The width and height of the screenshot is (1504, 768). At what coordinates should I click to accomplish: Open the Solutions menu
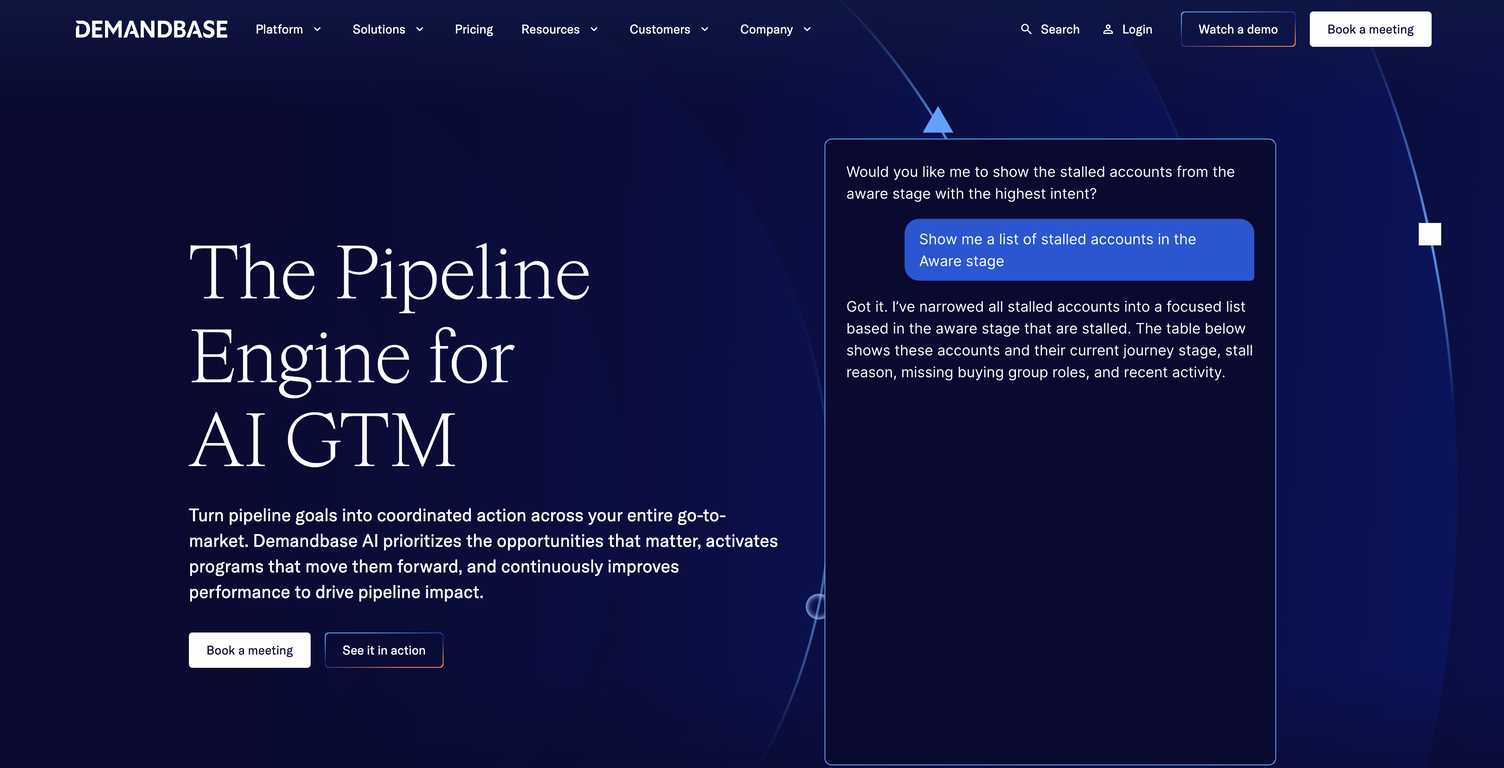click(379, 29)
